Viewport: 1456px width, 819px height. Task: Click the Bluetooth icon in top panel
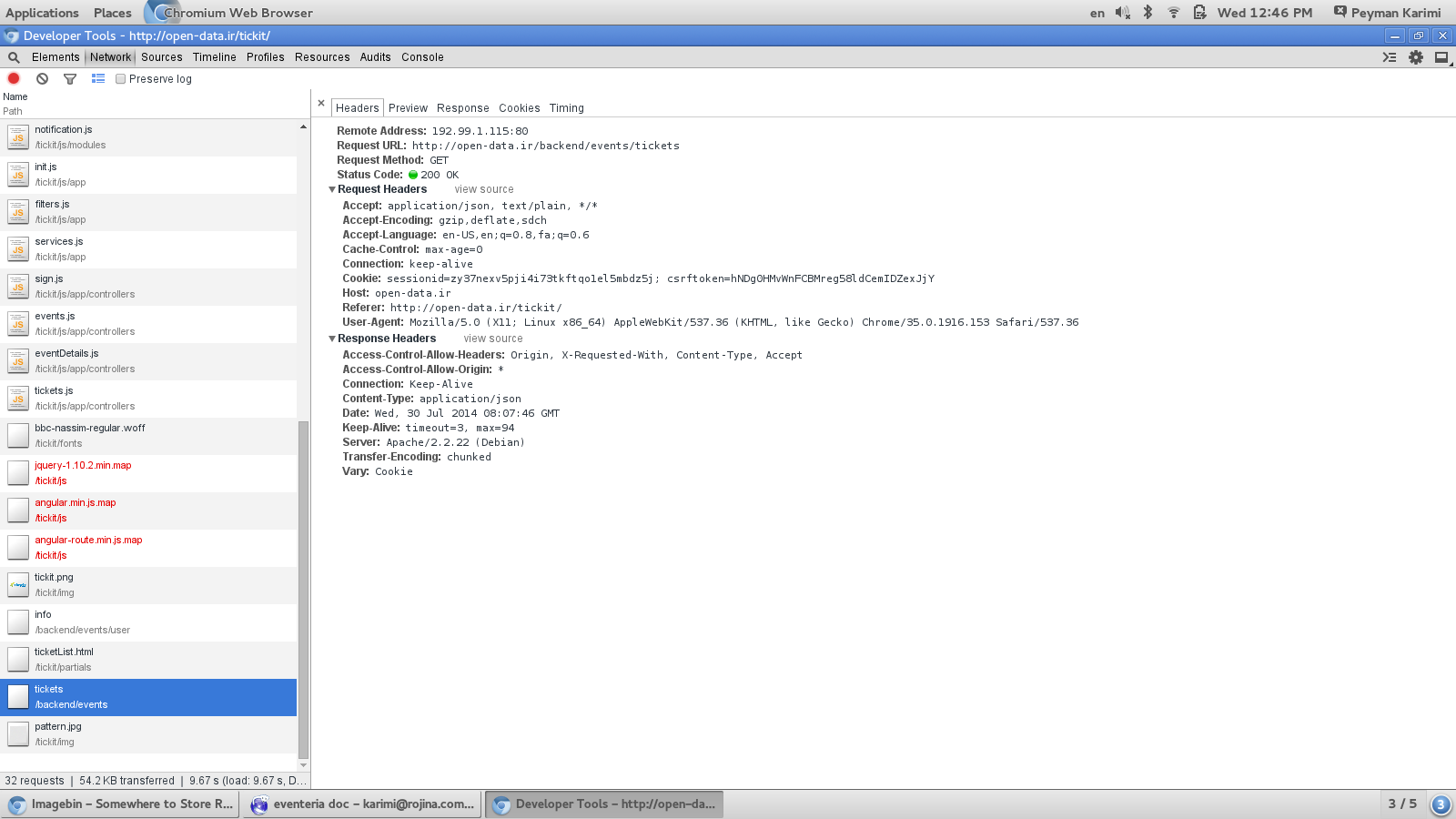click(1148, 13)
